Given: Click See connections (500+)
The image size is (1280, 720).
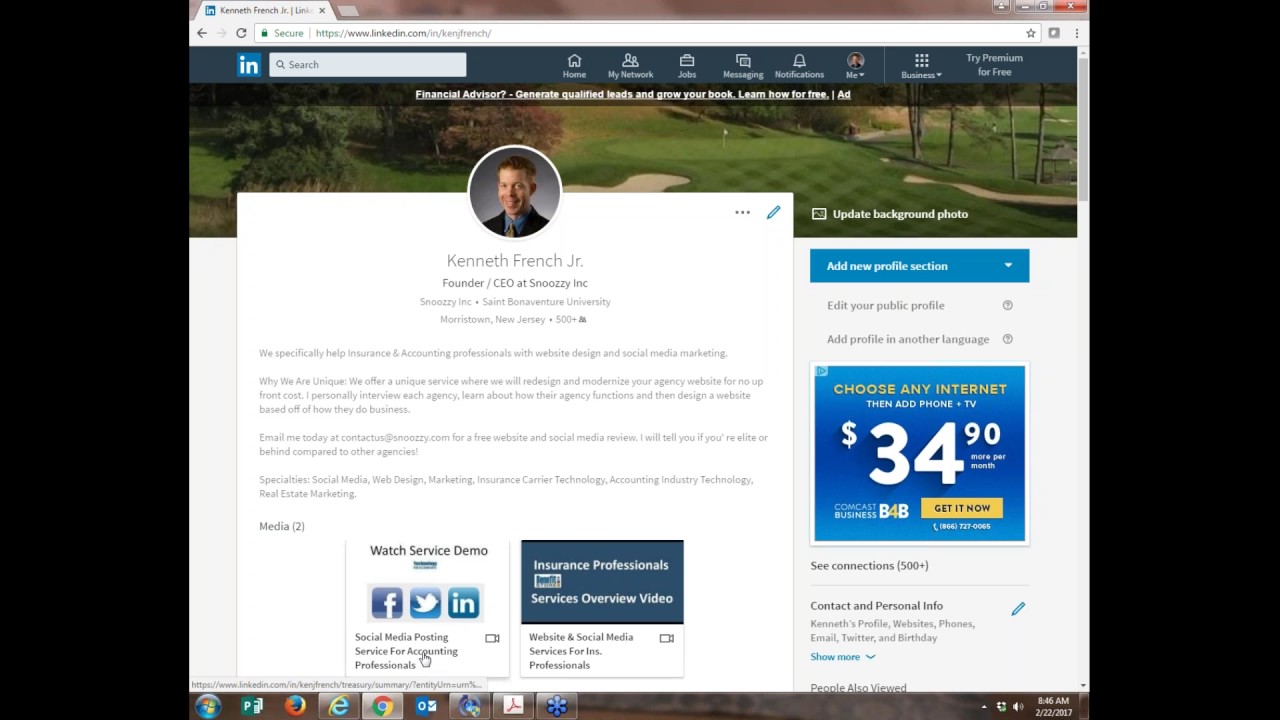Looking at the screenshot, I should click(x=869, y=565).
